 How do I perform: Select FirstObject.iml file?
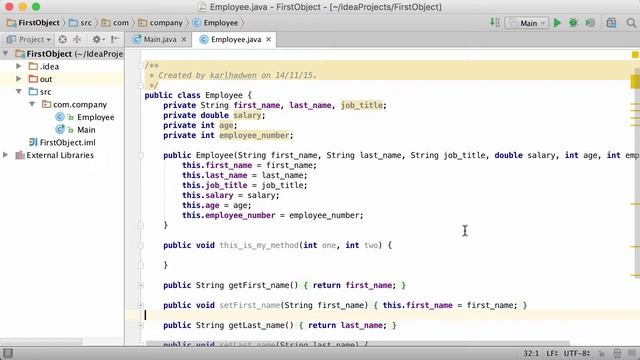pyautogui.click(x=67, y=142)
